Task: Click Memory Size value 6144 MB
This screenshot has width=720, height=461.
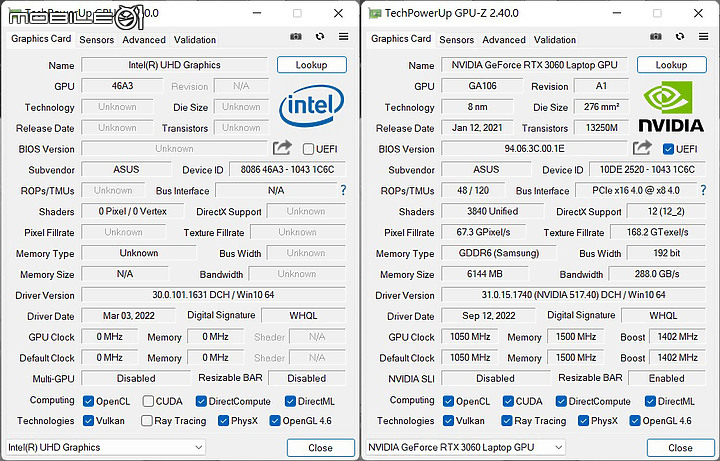Action: click(x=485, y=274)
